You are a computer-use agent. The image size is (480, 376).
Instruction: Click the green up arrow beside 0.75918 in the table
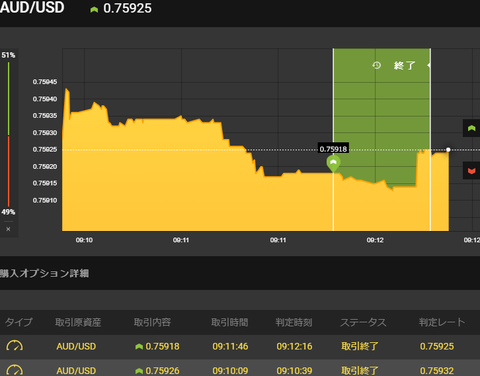click(x=139, y=347)
